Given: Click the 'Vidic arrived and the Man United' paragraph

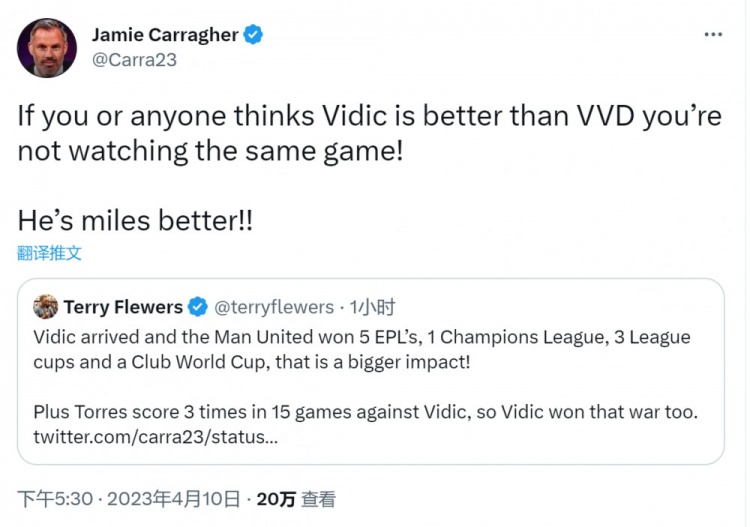Looking at the screenshot, I should [x=362, y=350].
